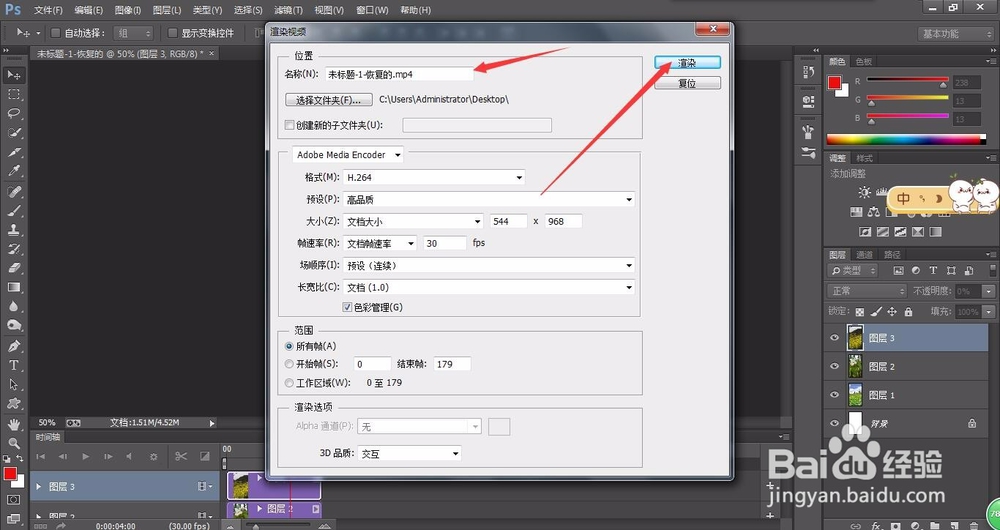Open the Frame Rate dropdown
Image resolution: width=1000 pixels, height=530 pixels.
point(380,243)
